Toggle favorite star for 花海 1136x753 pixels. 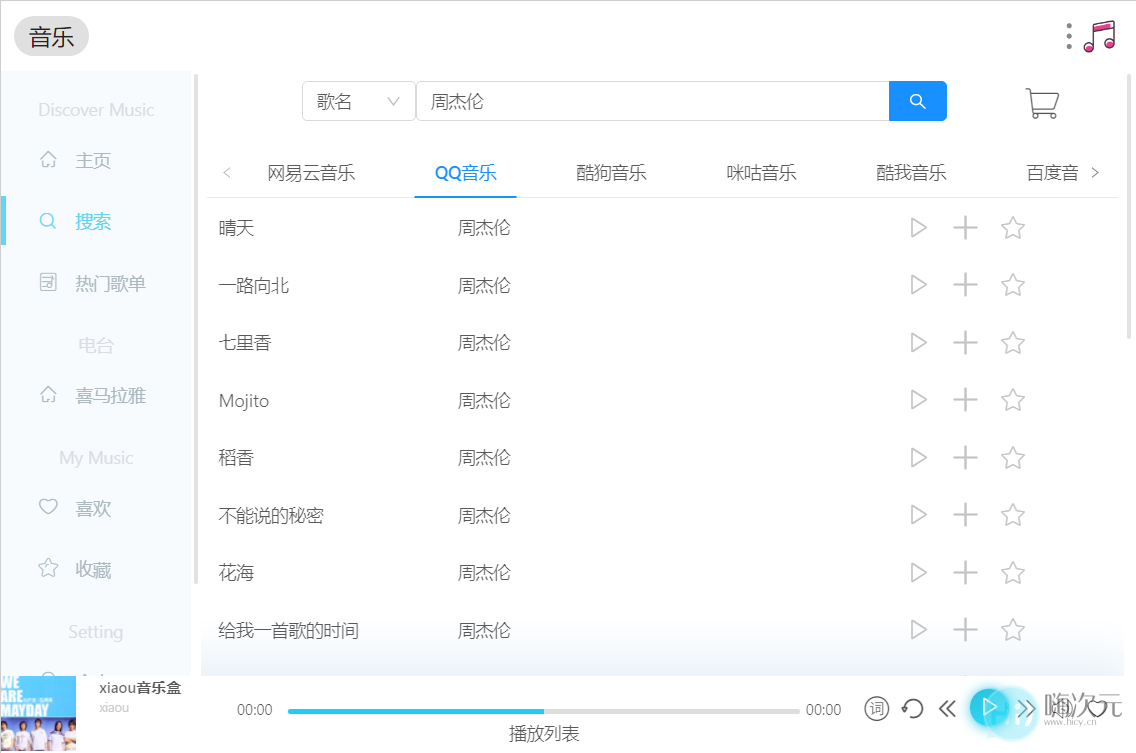[x=1012, y=572]
